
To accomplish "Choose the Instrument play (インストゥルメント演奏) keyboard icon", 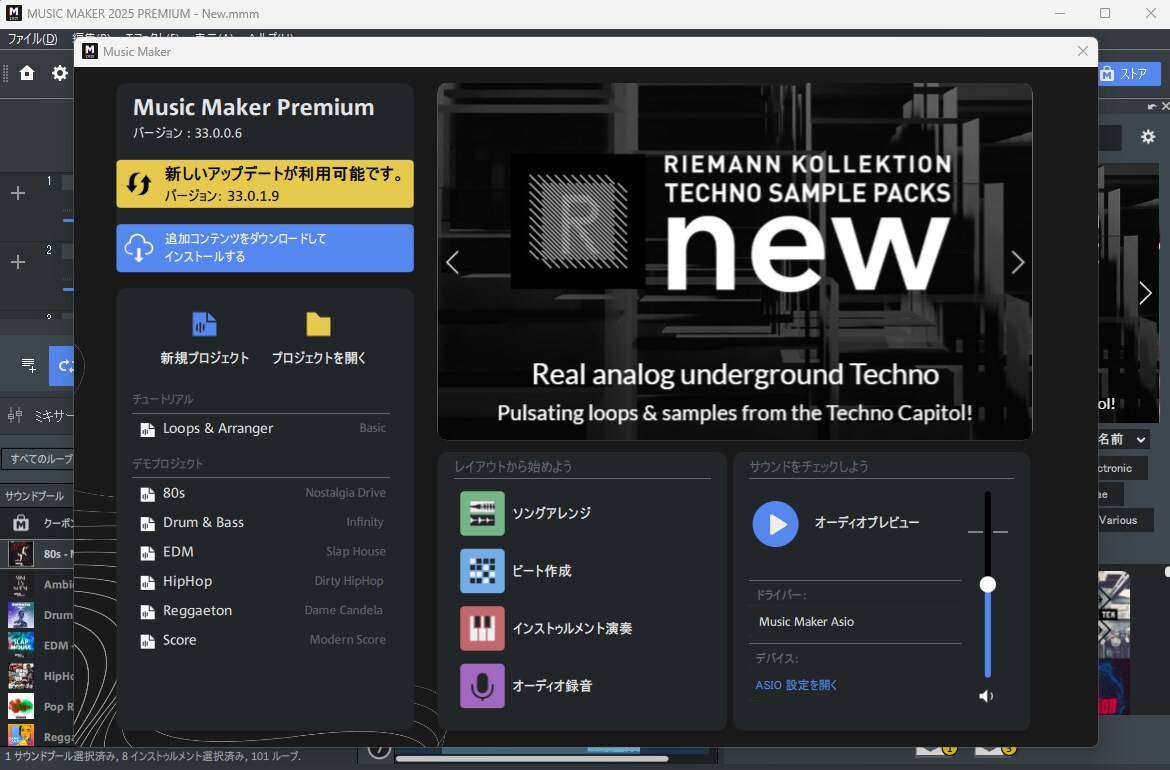I will tap(482, 629).
